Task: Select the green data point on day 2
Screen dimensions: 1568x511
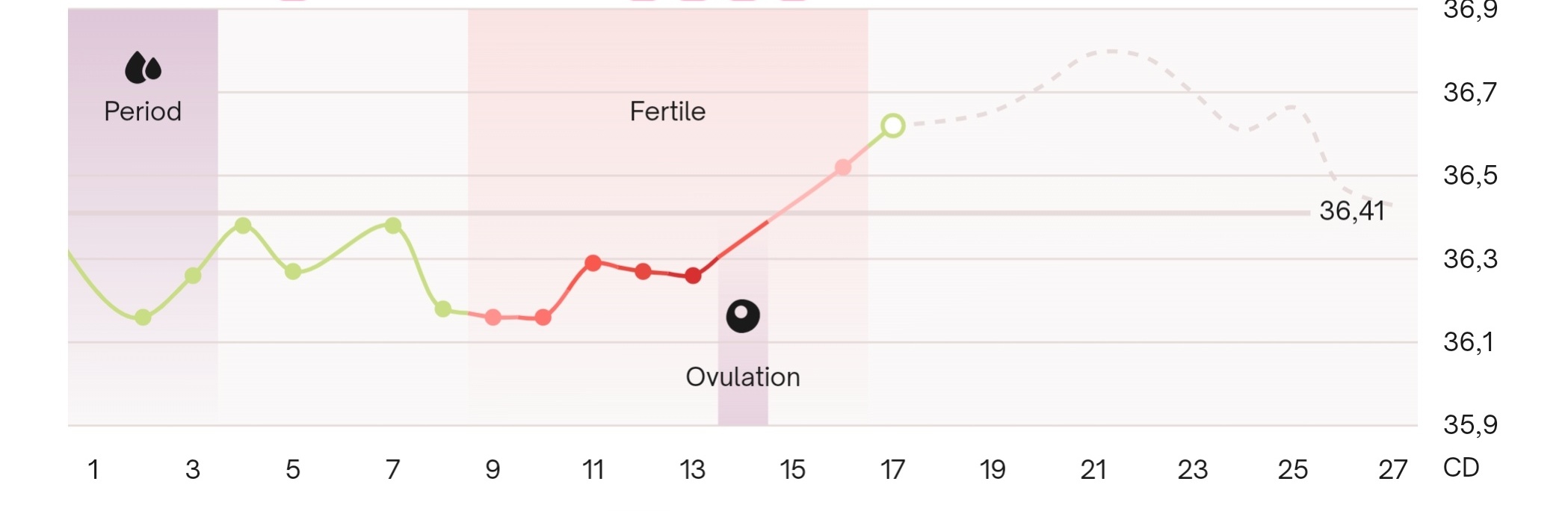Action: (143, 318)
